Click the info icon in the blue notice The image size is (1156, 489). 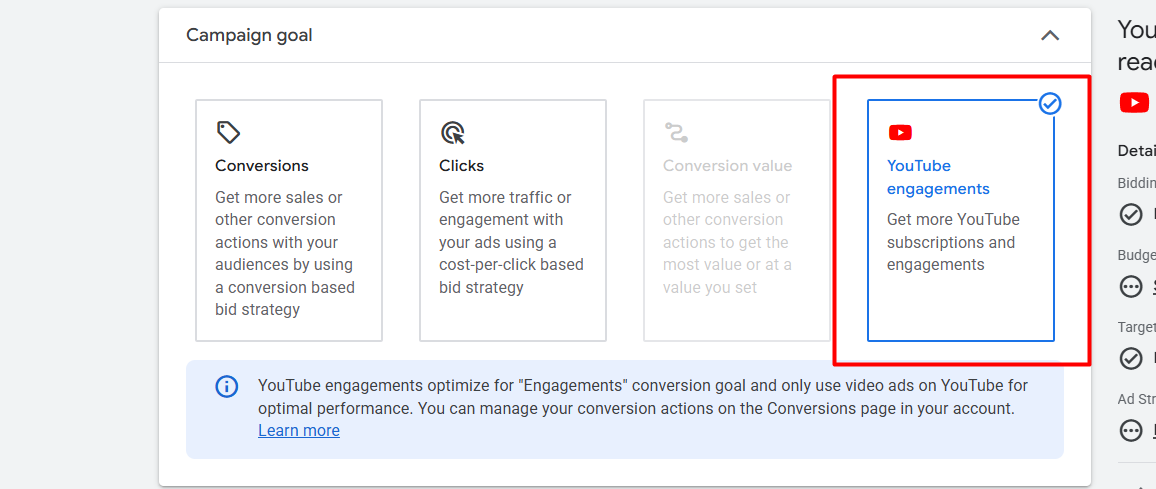point(227,387)
